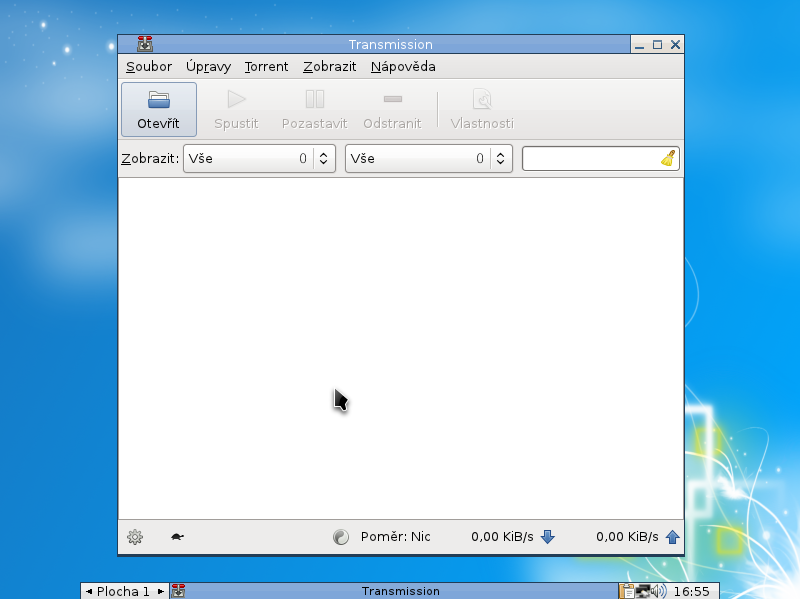
Task: Click the Odstranit remove icon
Action: 393,99
